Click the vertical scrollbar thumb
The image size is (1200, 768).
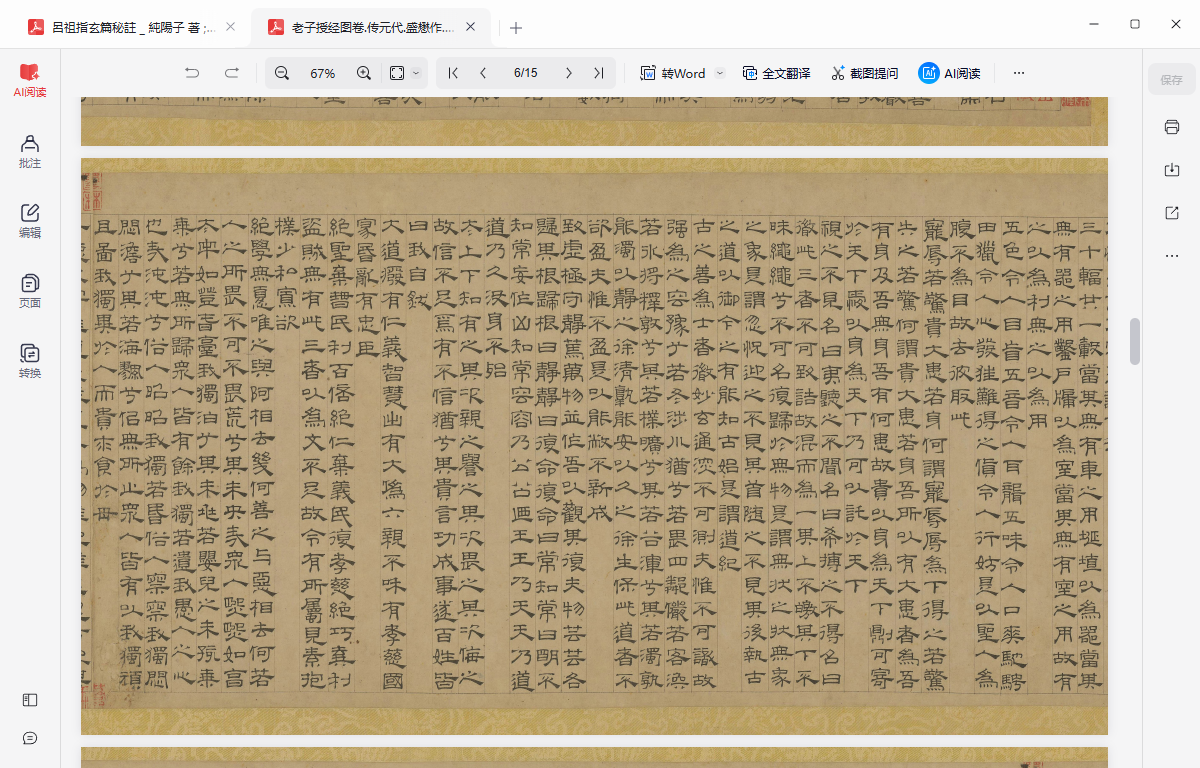click(1135, 341)
